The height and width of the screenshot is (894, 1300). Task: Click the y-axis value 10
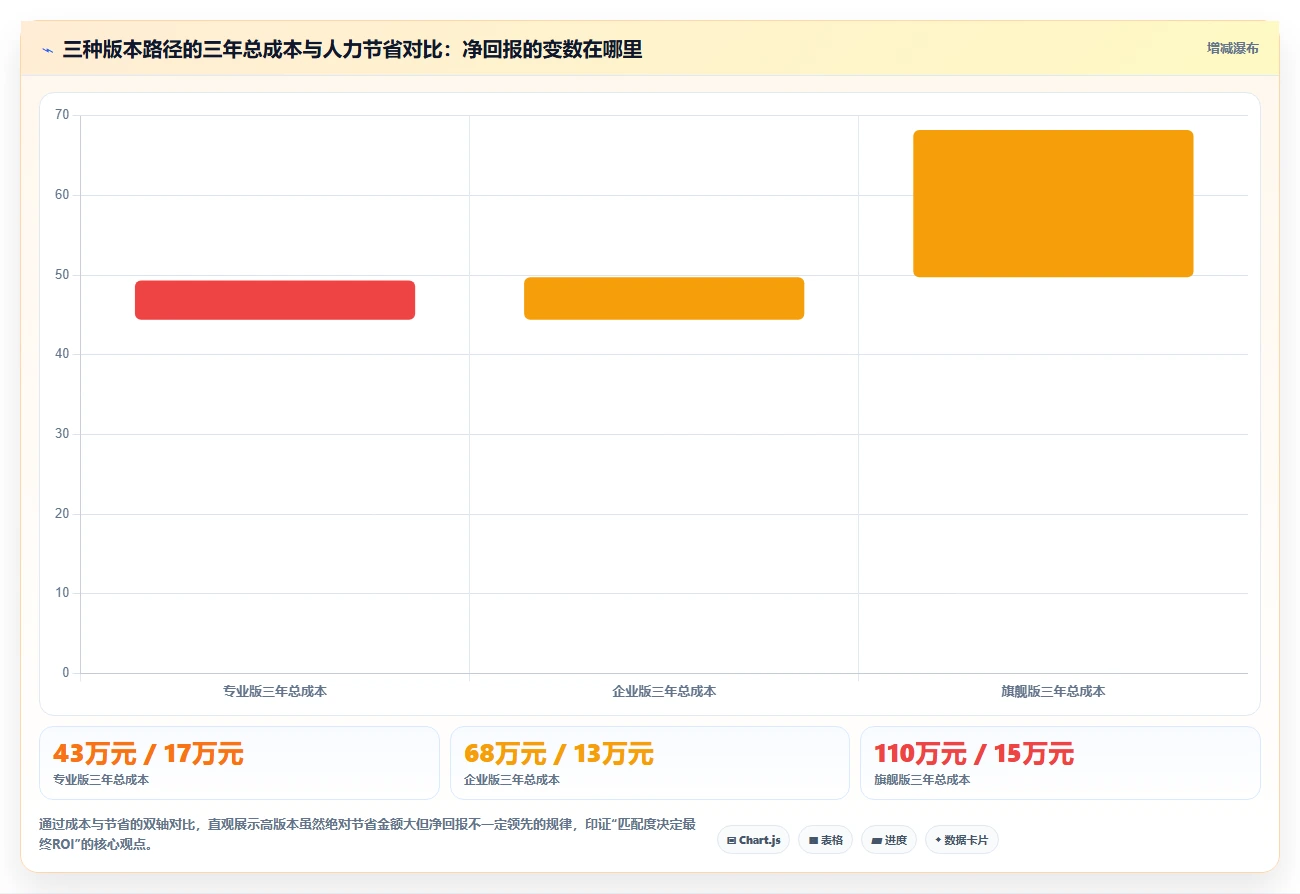62,593
